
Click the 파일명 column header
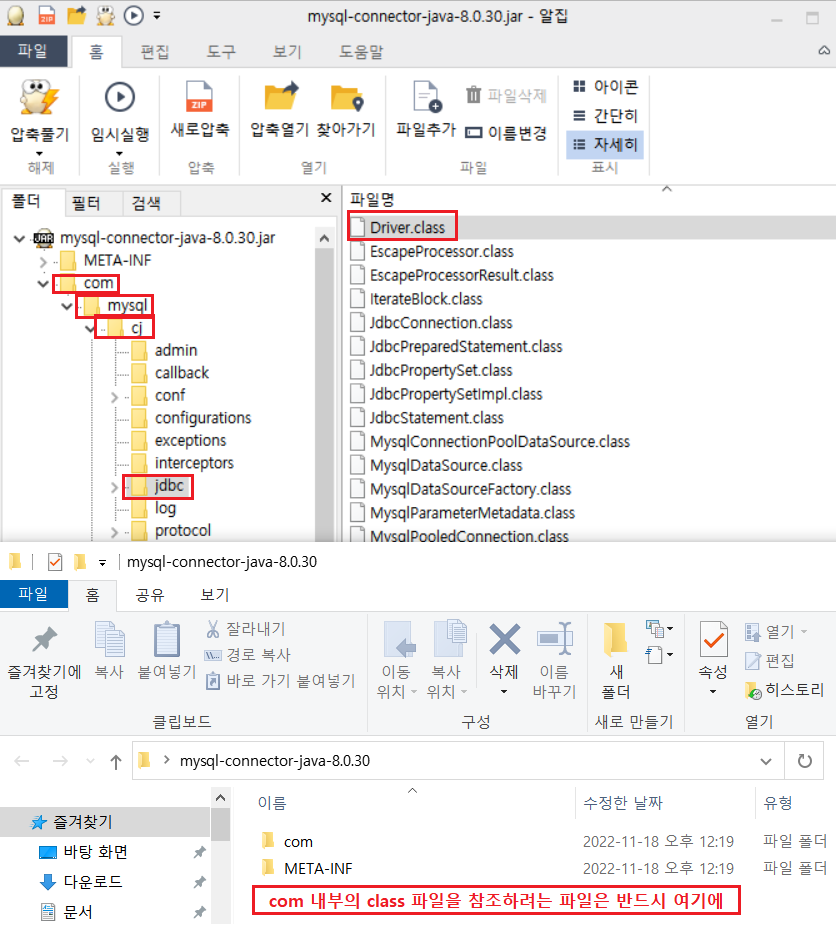tap(372, 200)
